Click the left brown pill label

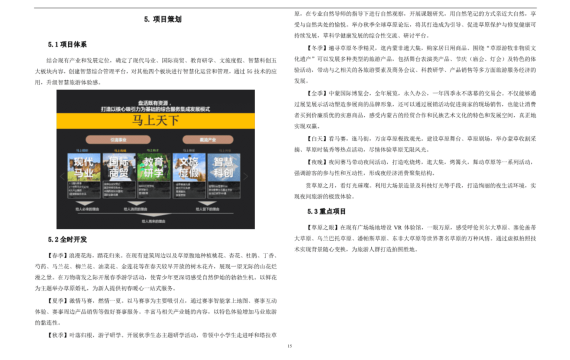pyautogui.click(x=118, y=140)
